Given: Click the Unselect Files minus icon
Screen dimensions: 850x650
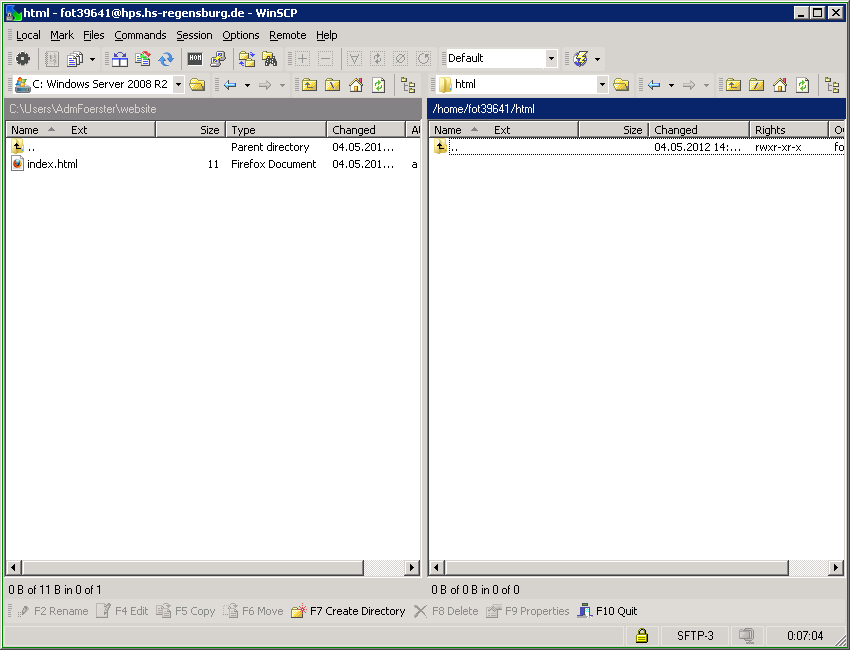Looking at the screenshot, I should coord(325,59).
